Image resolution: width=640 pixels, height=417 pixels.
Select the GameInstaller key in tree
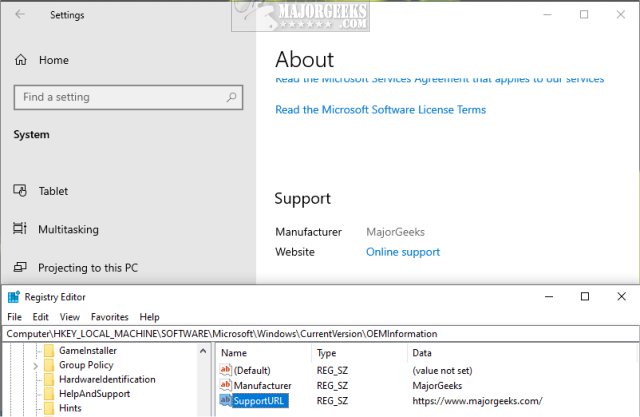point(88,350)
